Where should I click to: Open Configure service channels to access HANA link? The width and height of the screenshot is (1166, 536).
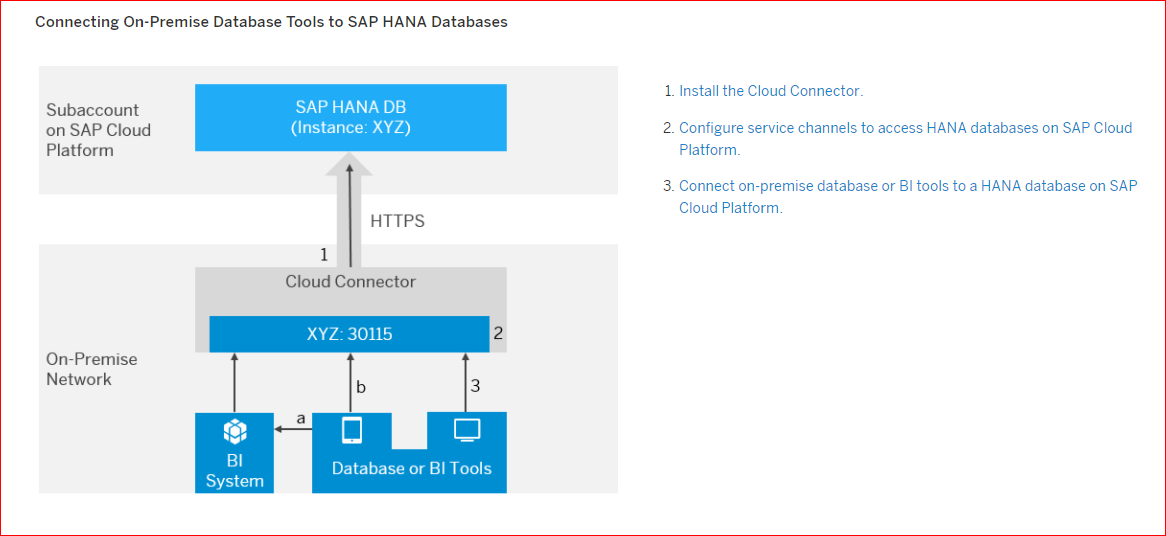(x=906, y=138)
